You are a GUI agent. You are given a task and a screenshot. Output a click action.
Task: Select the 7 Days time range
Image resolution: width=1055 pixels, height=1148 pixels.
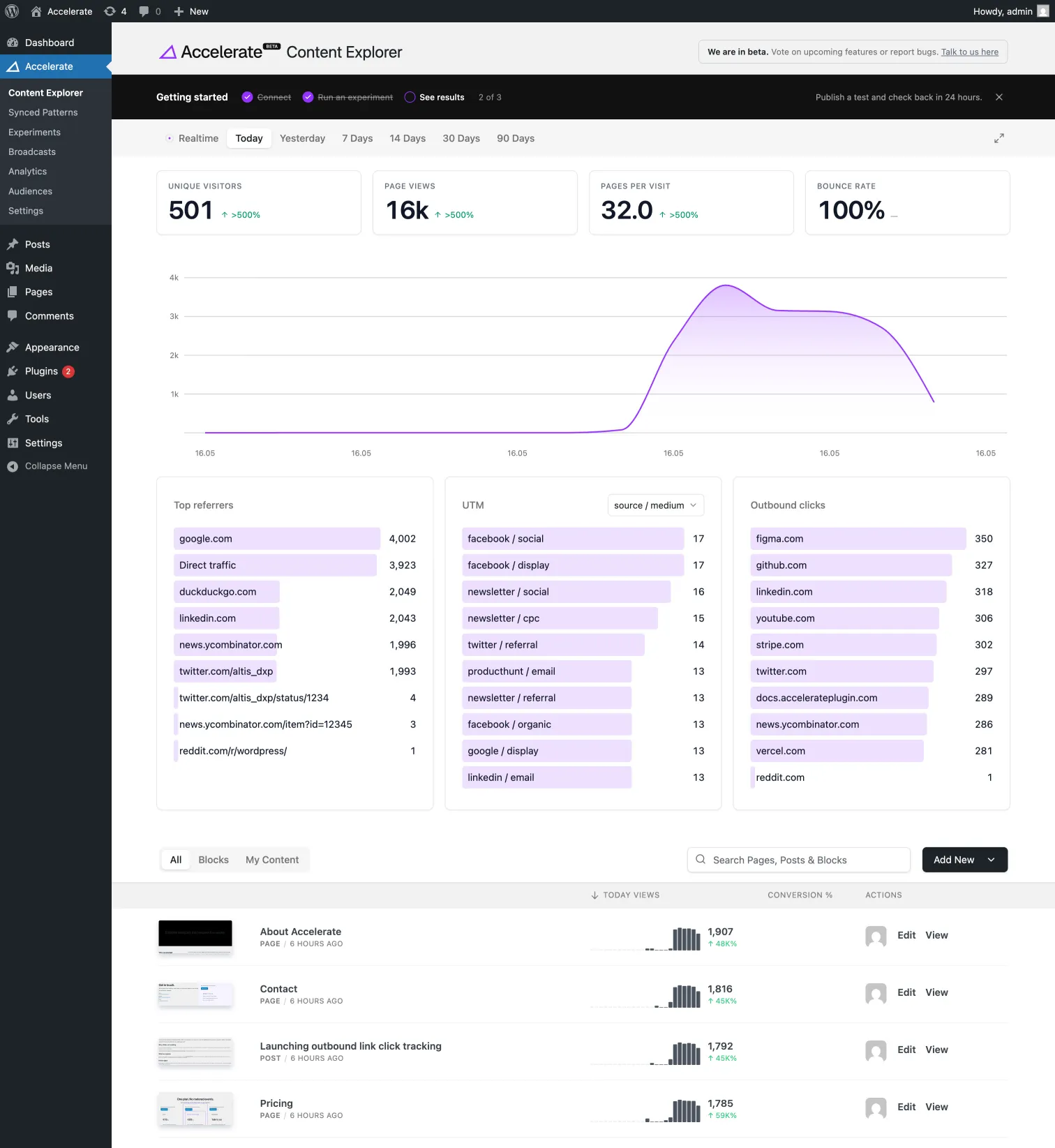[357, 138]
